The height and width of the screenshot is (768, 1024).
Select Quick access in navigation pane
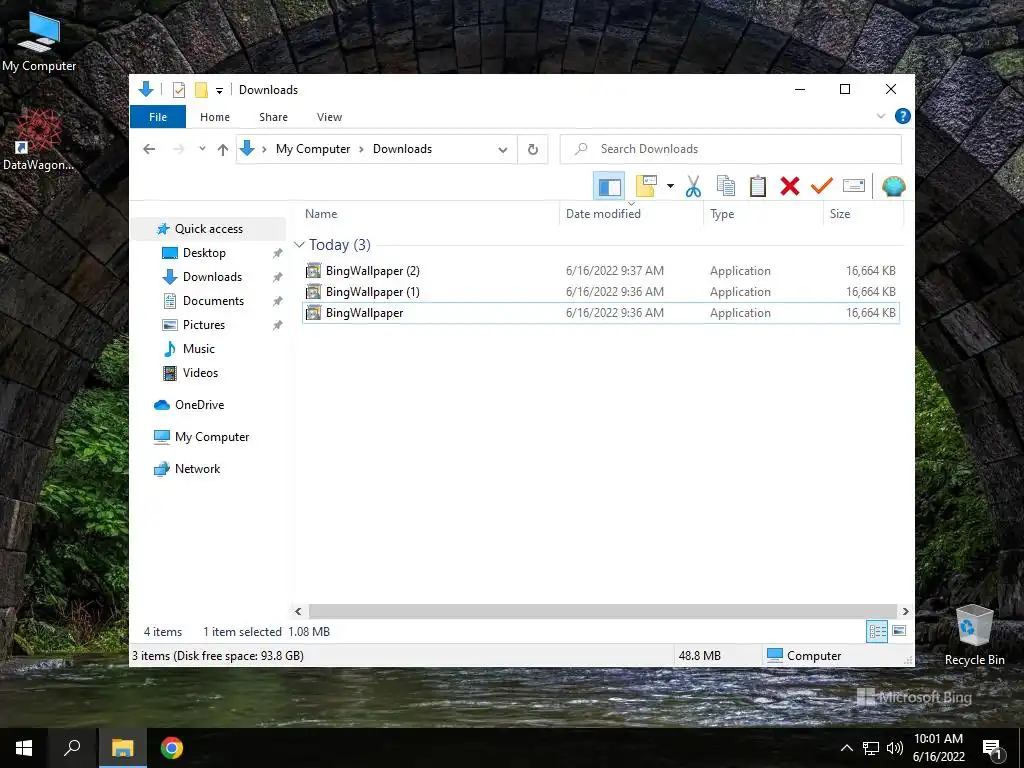(x=208, y=229)
